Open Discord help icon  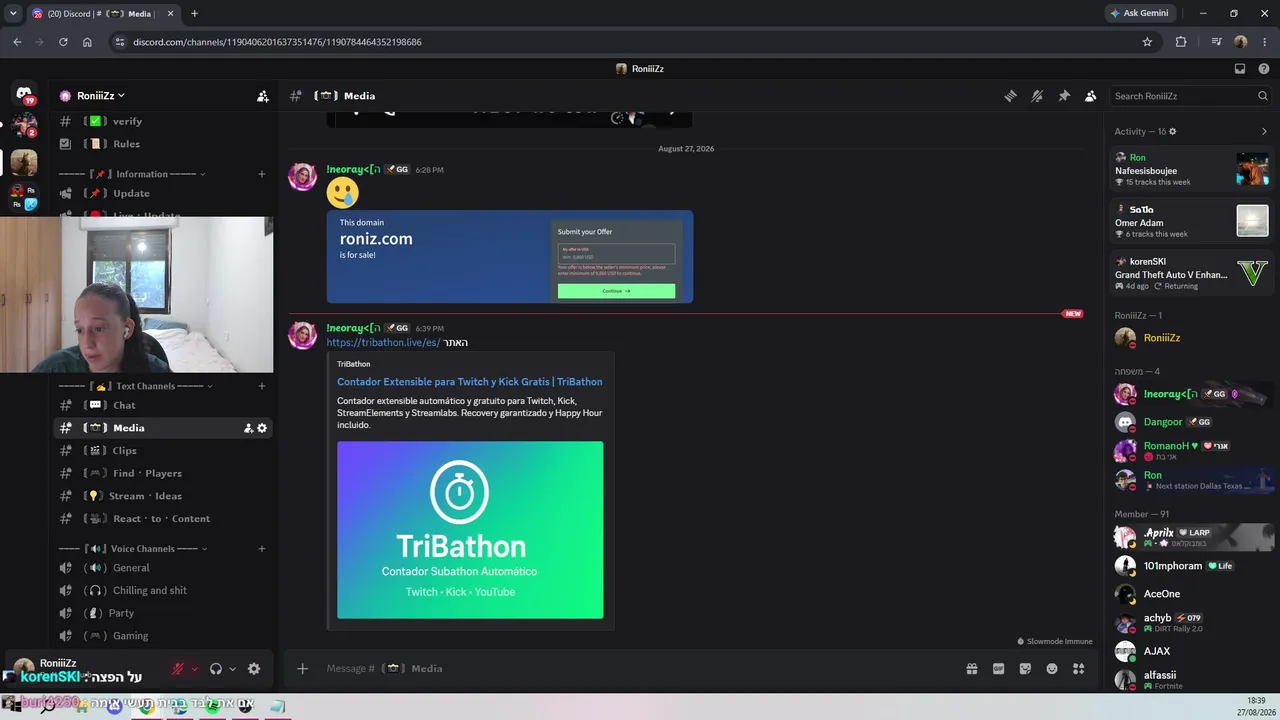point(1264,69)
